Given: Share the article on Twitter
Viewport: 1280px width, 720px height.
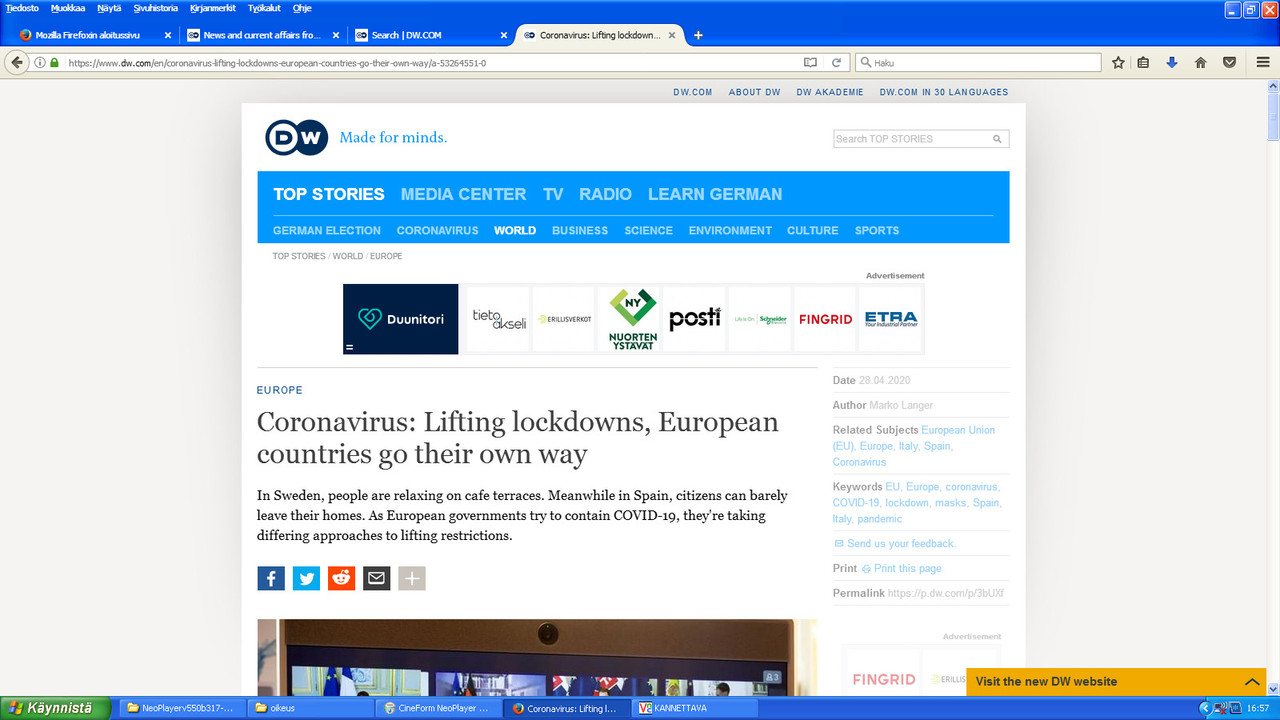Looking at the screenshot, I should pyautogui.click(x=306, y=578).
